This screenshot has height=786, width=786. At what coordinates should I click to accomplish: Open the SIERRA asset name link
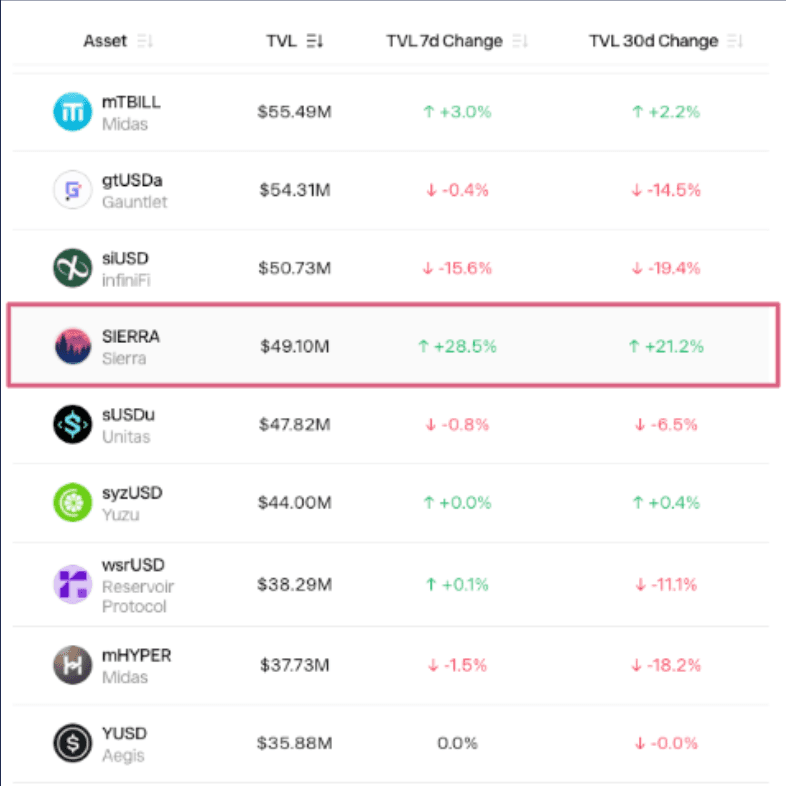click(x=131, y=336)
